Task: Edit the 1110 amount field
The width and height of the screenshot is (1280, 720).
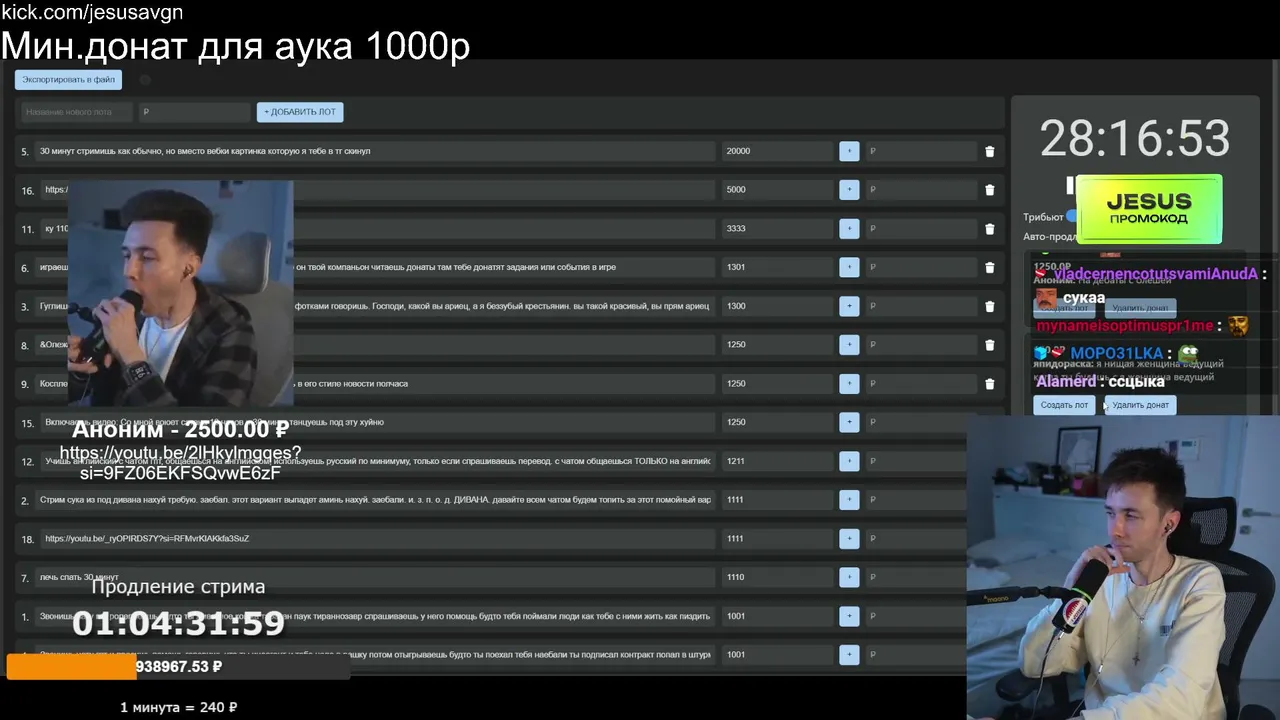Action: pyautogui.click(x=778, y=577)
